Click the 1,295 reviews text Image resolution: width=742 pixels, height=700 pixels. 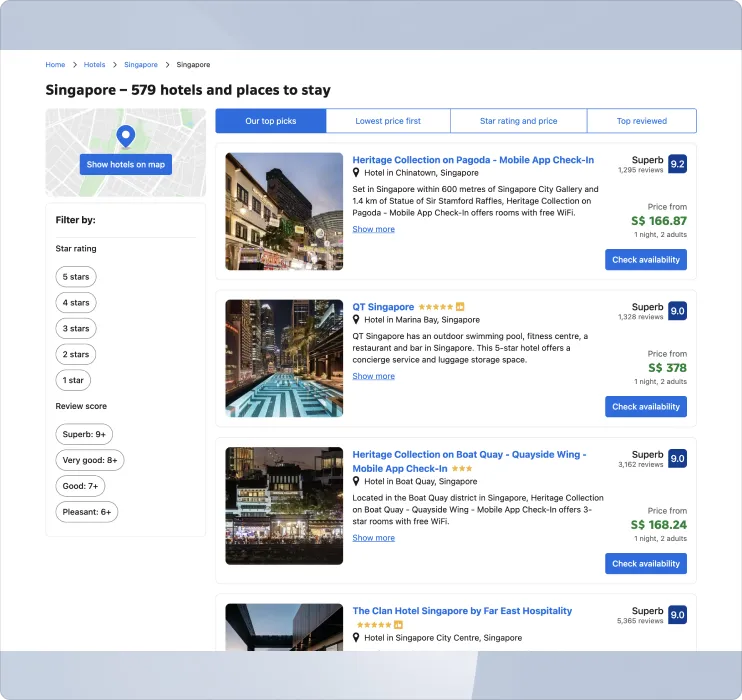pos(640,170)
